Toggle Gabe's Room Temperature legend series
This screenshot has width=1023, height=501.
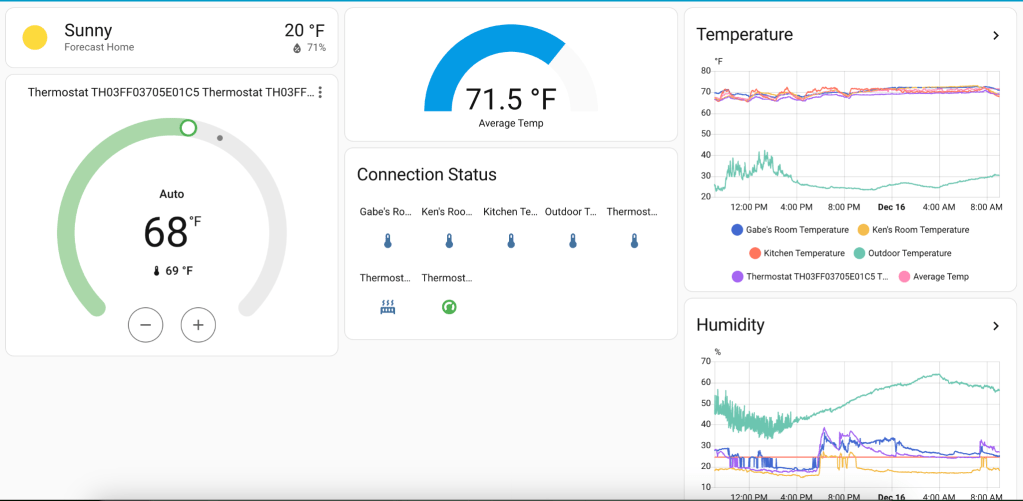(790, 230)
